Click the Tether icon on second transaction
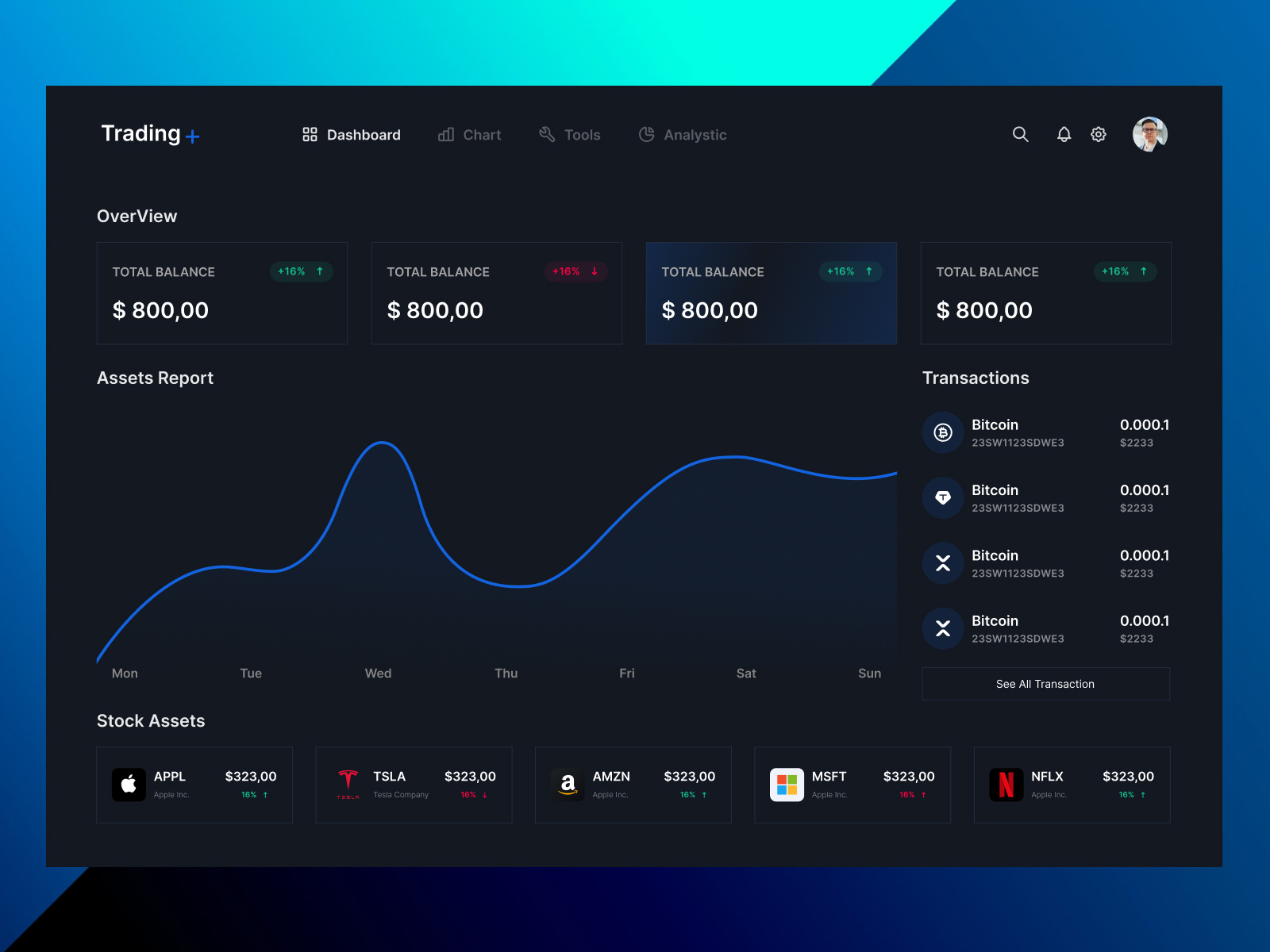The width and height of the screenshot is (1270, 952). (942, 498)
